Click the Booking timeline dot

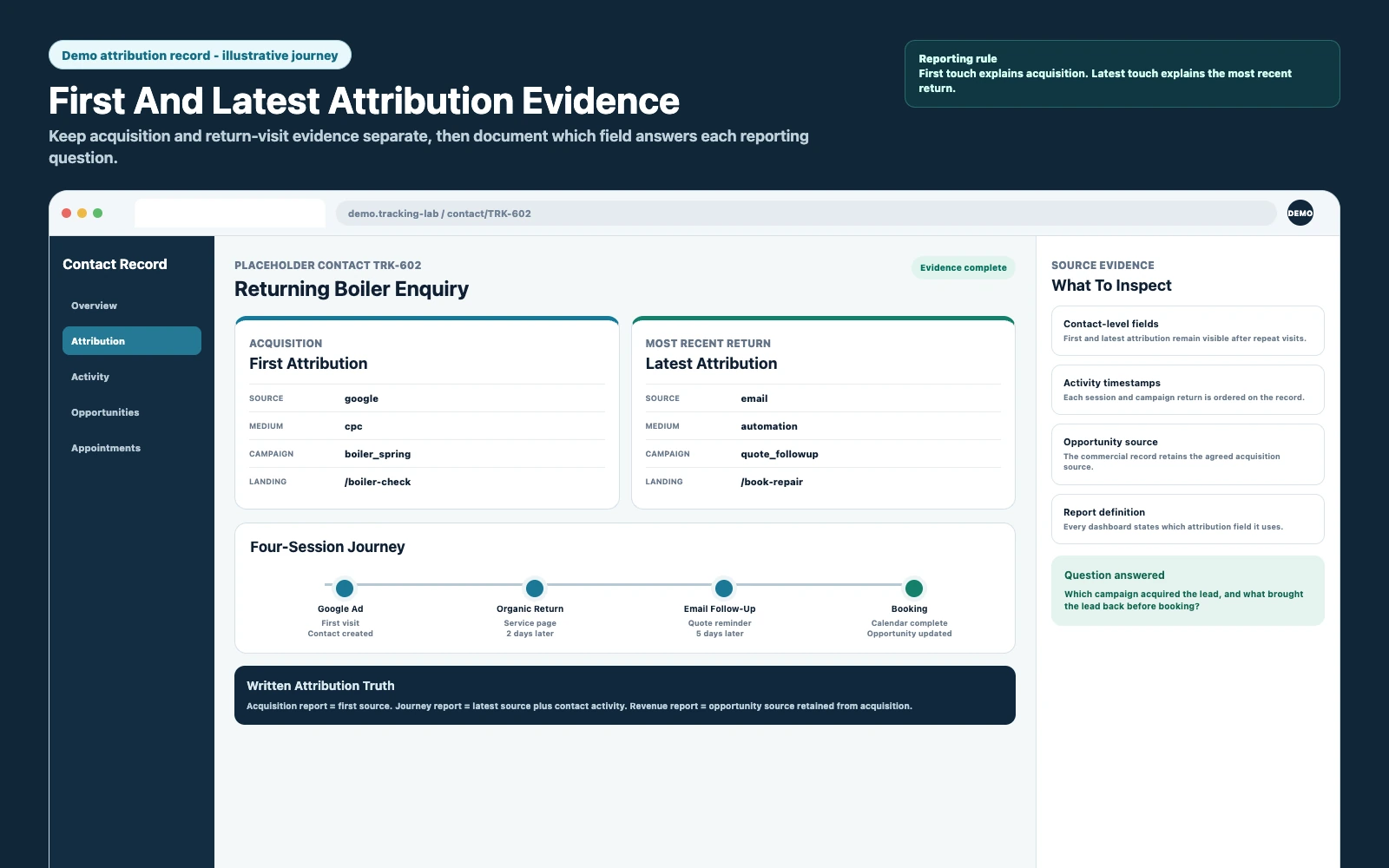pos(914,588)
